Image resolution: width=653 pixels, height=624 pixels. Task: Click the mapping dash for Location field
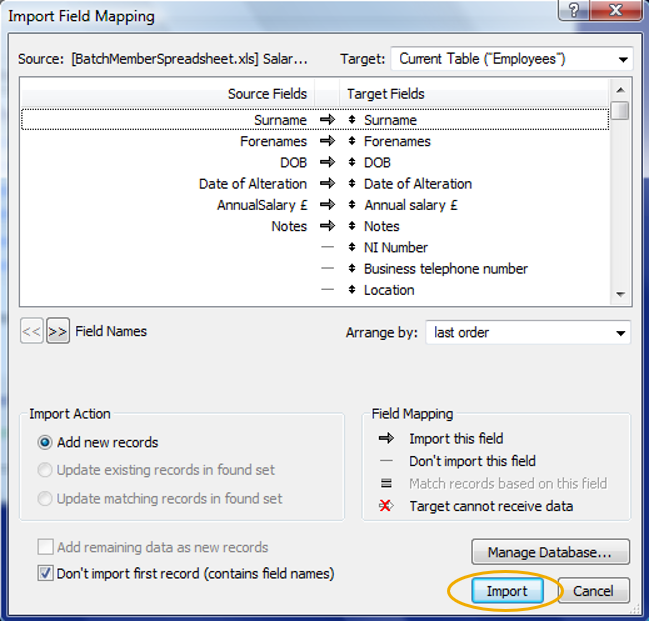point(327,290)
